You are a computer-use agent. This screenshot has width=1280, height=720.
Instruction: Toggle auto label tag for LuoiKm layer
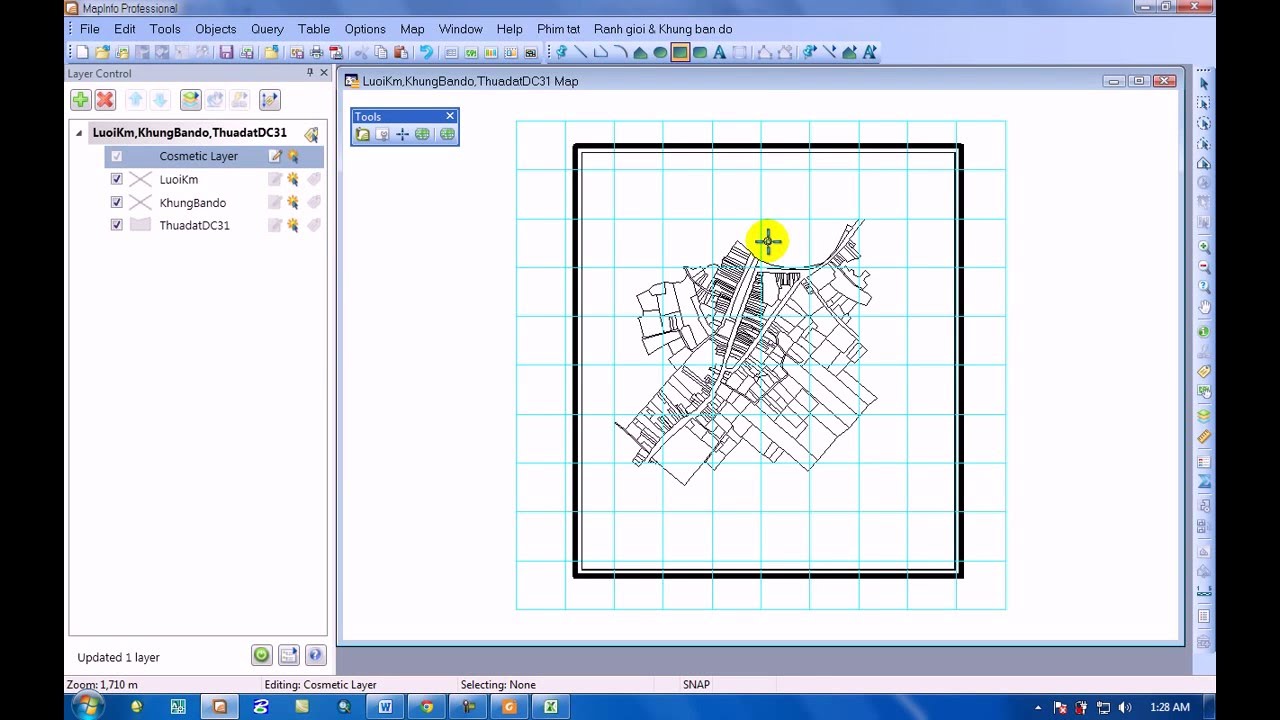click(313, 179)
